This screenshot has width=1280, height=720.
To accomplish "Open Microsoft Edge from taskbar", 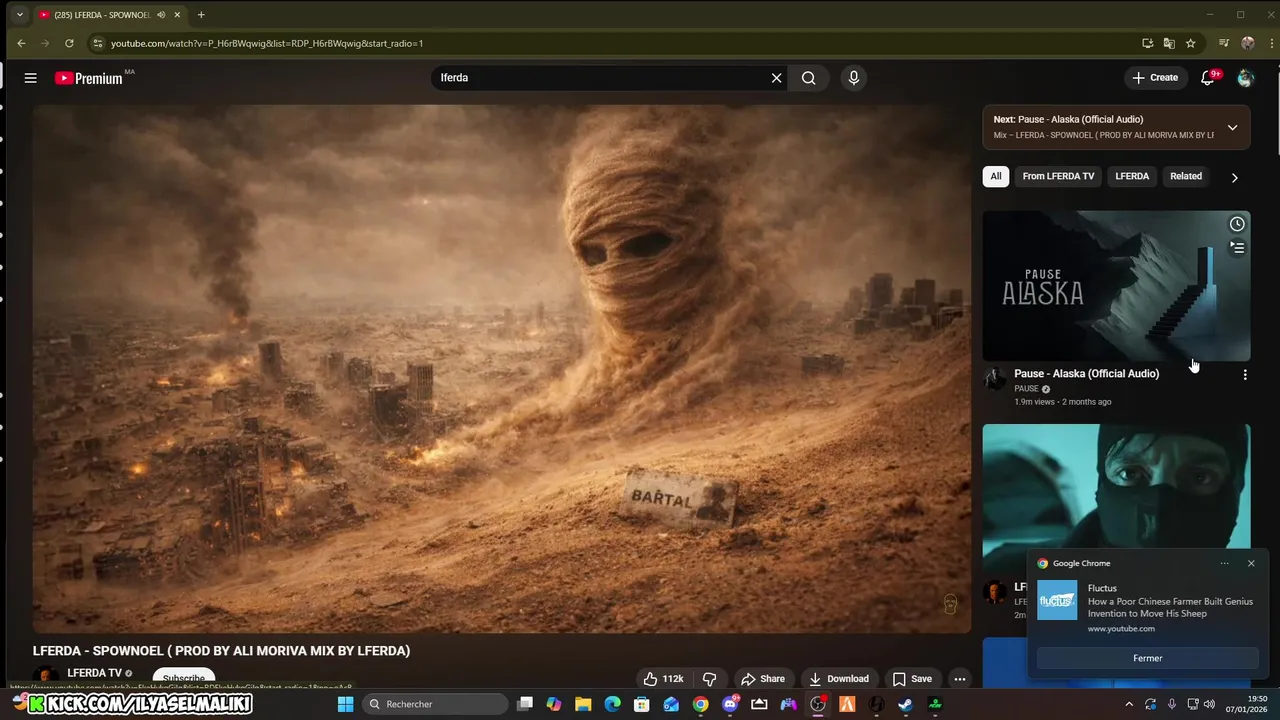I will 612,704.
